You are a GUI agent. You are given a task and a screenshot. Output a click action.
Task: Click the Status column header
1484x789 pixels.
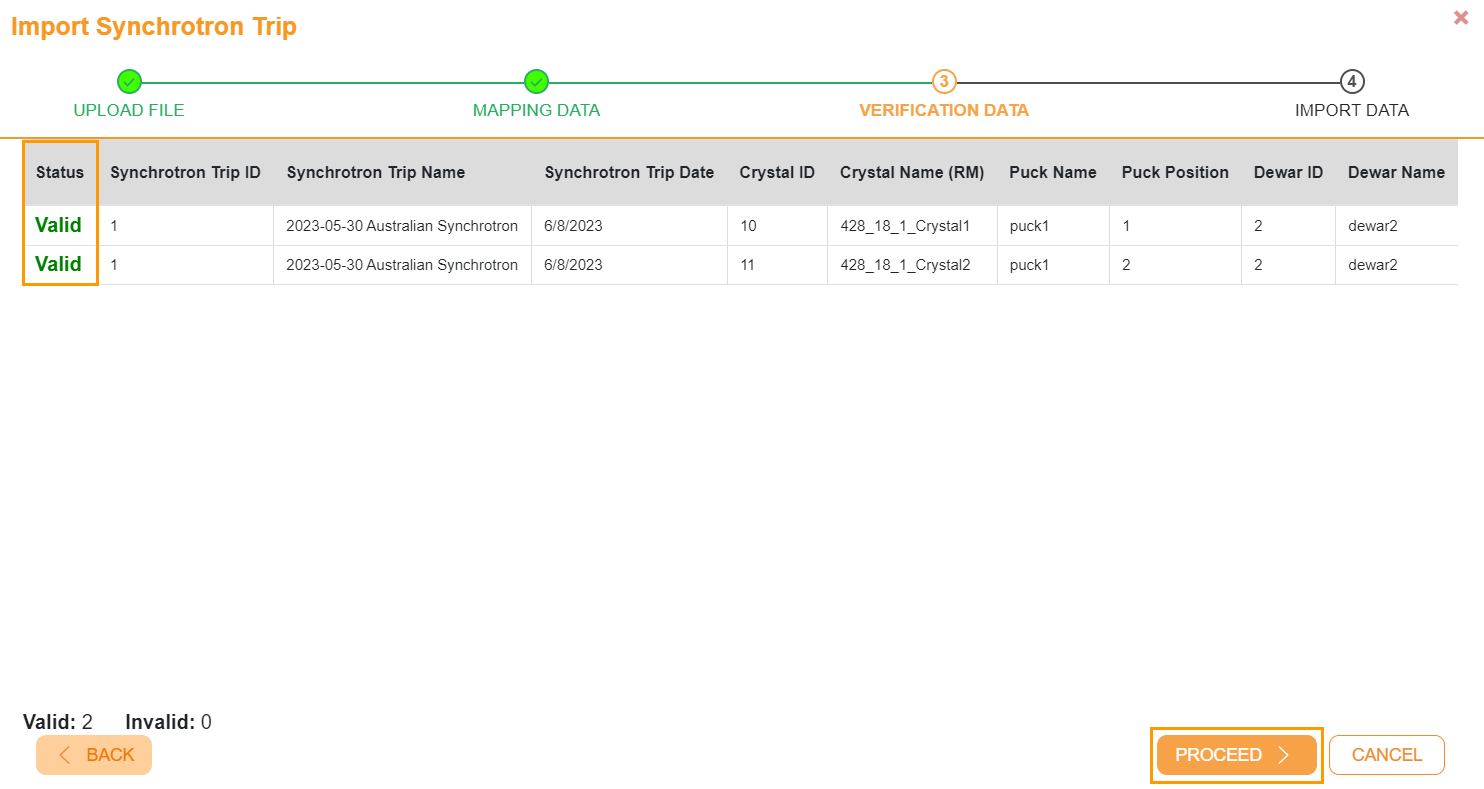[x=59, y=172]
